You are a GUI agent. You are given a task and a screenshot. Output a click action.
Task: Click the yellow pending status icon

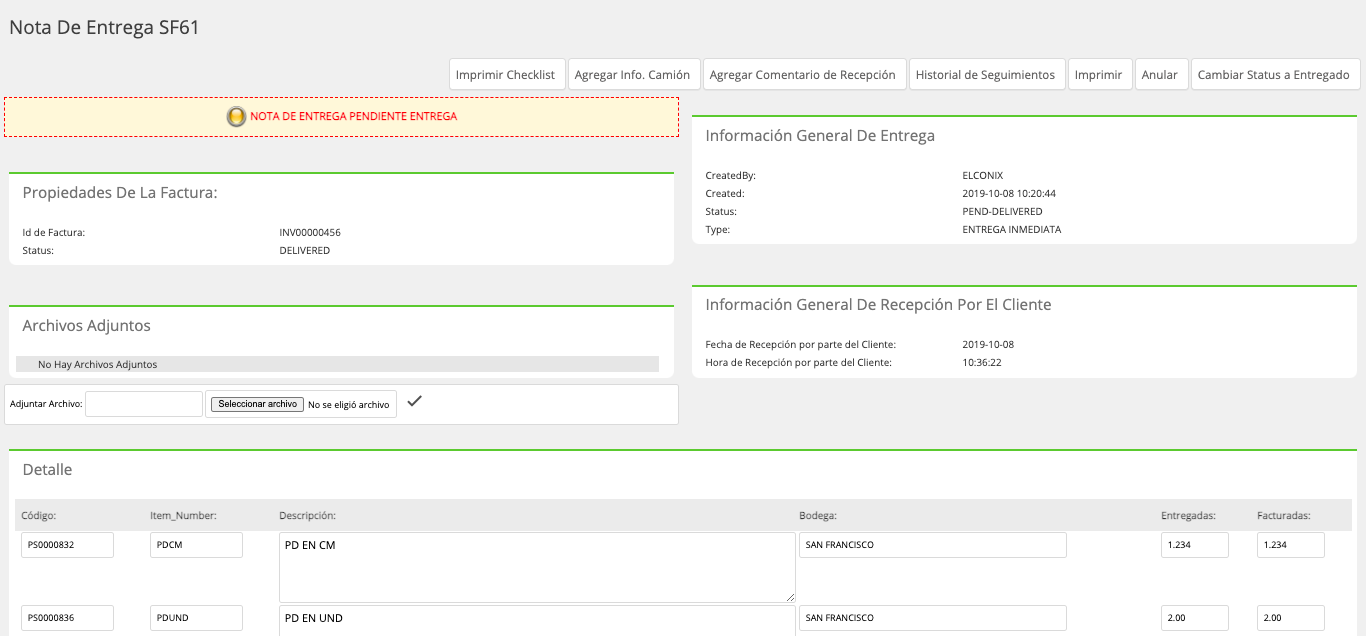236,117
